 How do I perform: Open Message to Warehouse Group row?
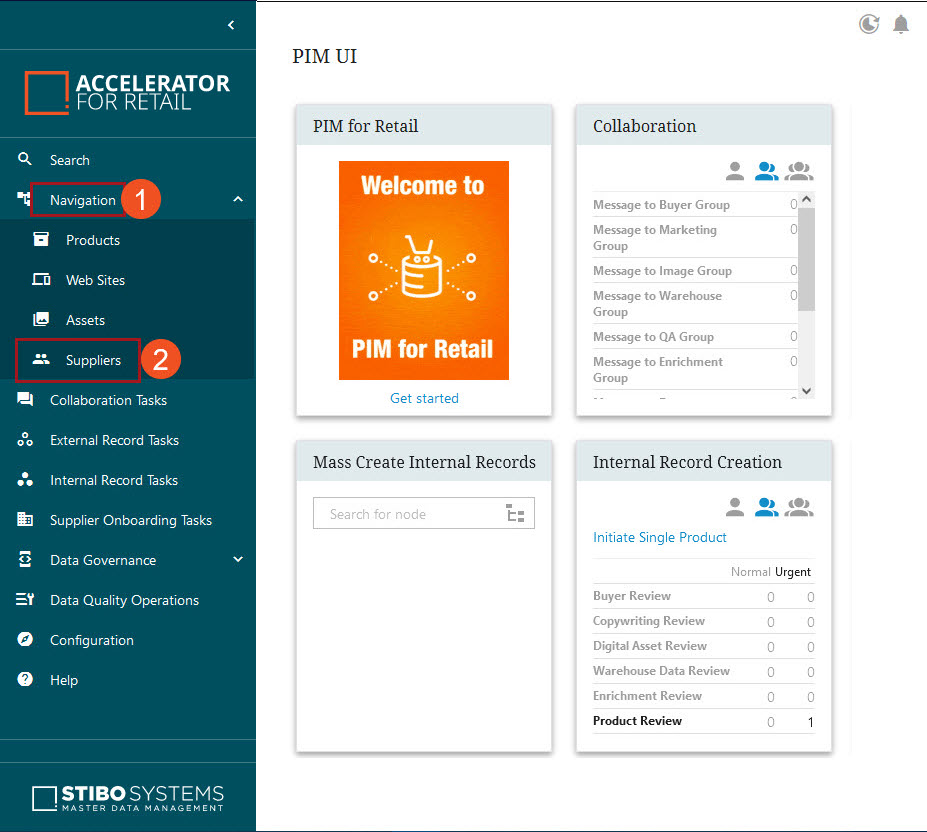695,303
